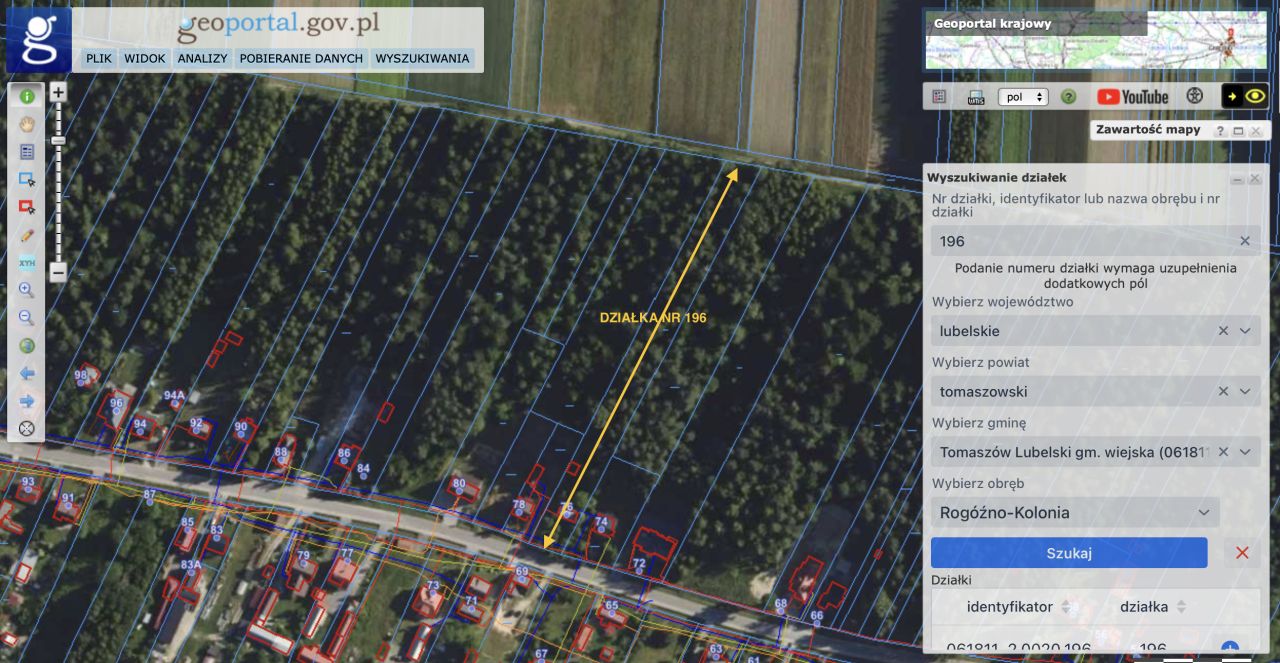The width and height of the screenshot is (1280, 663).
Task: Click the crossed circle tool in left toolbar
Action: click(27, 428)
